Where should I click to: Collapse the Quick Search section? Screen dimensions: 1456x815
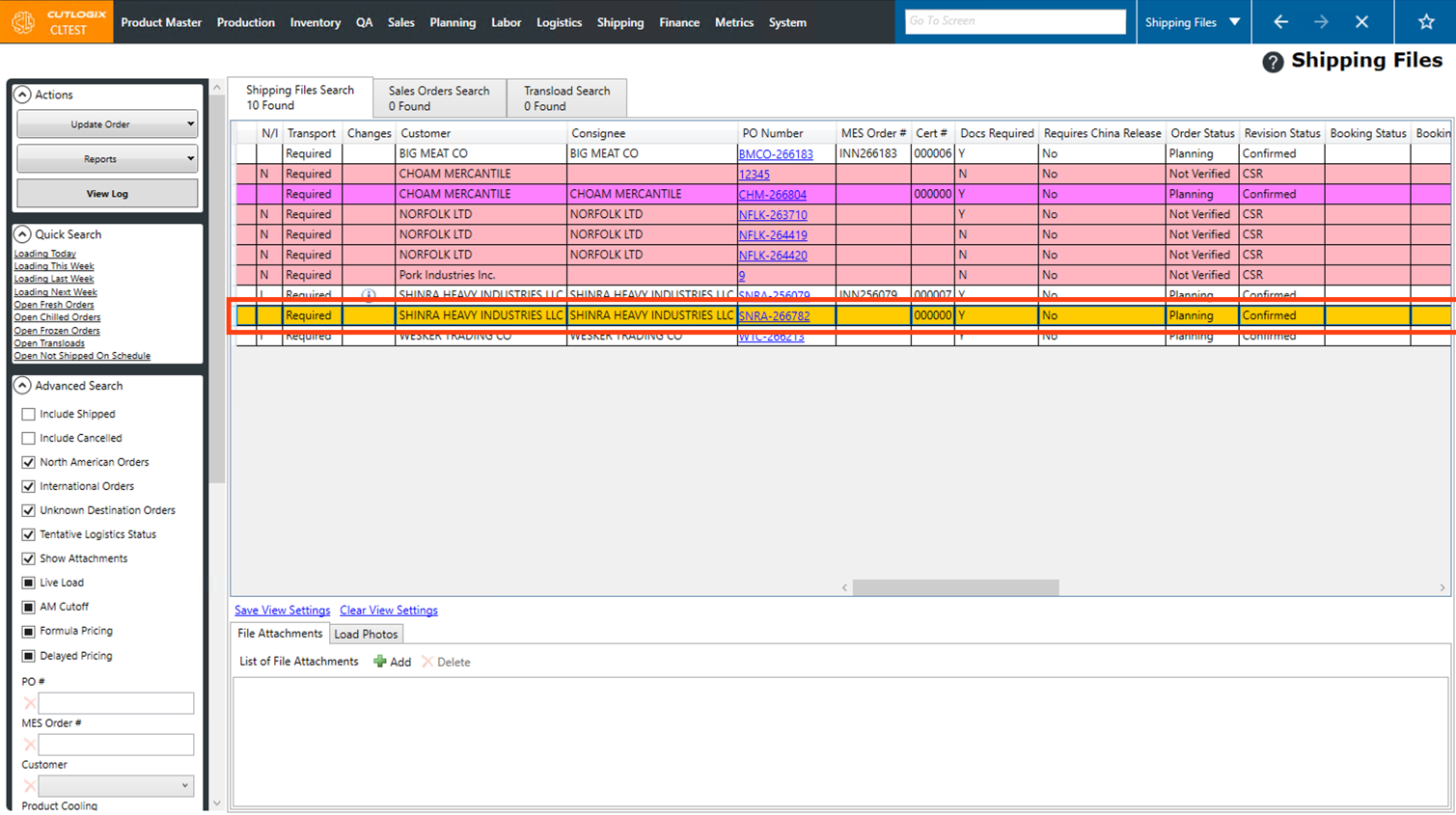tap(22, 234)
